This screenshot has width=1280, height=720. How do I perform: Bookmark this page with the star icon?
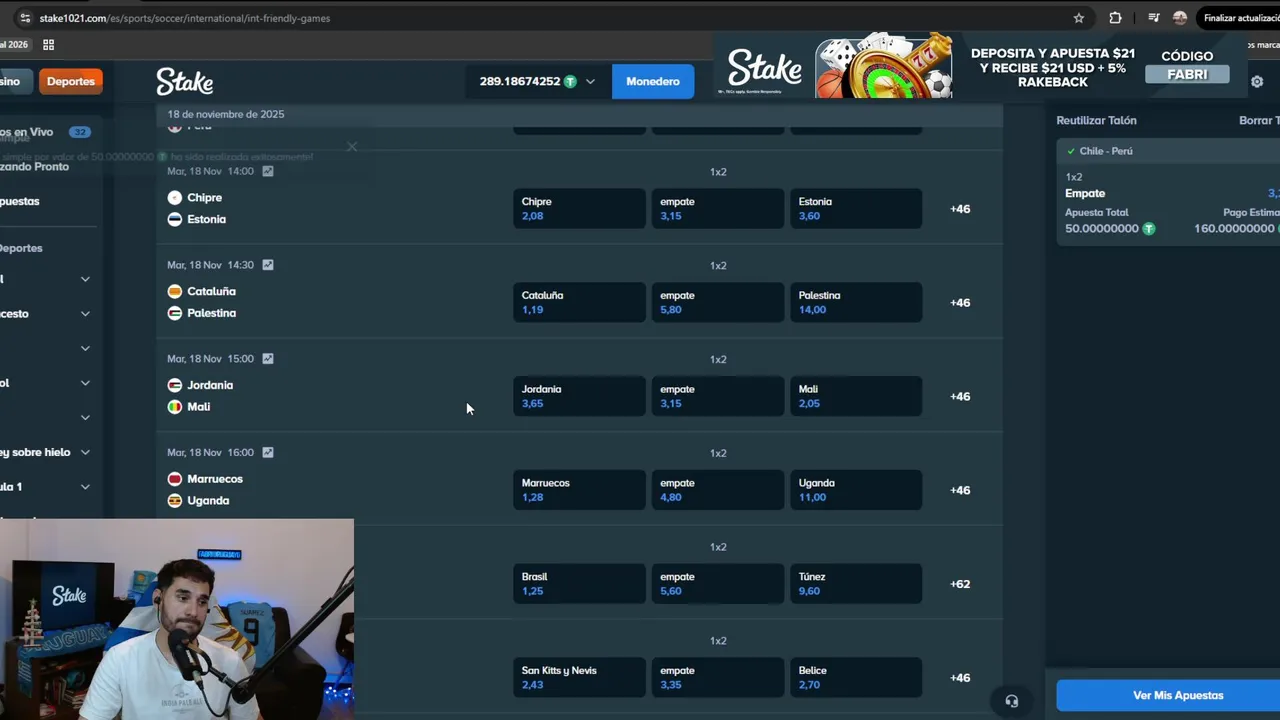pos(1079,18)
